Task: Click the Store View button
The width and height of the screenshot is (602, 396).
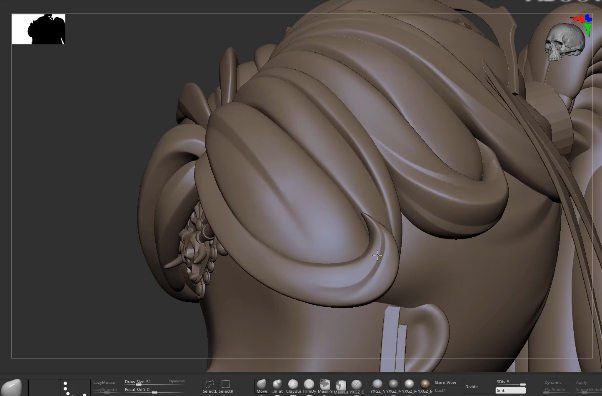Action: tap(445, 383)
